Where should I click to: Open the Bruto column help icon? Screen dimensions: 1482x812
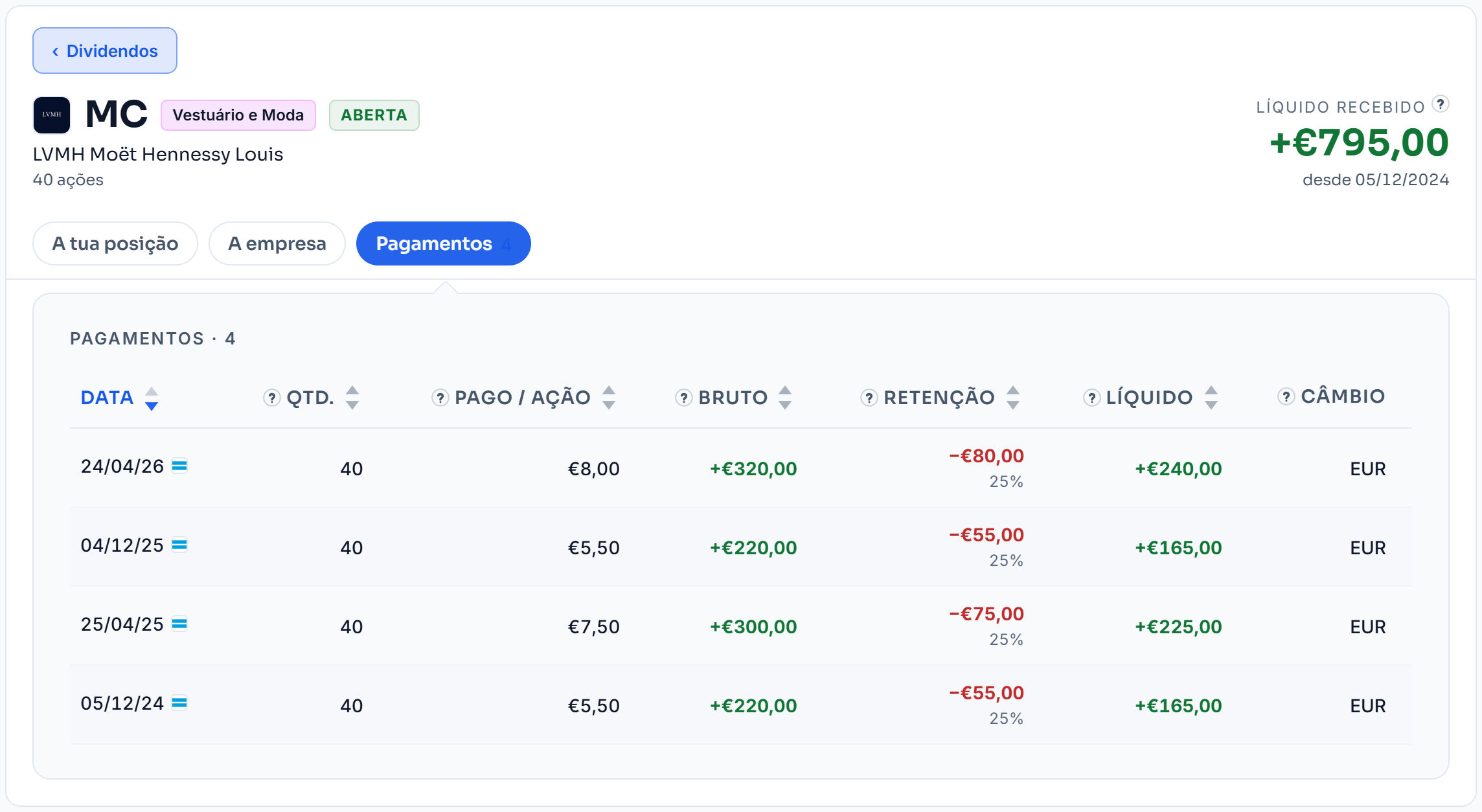click(683, 398)
